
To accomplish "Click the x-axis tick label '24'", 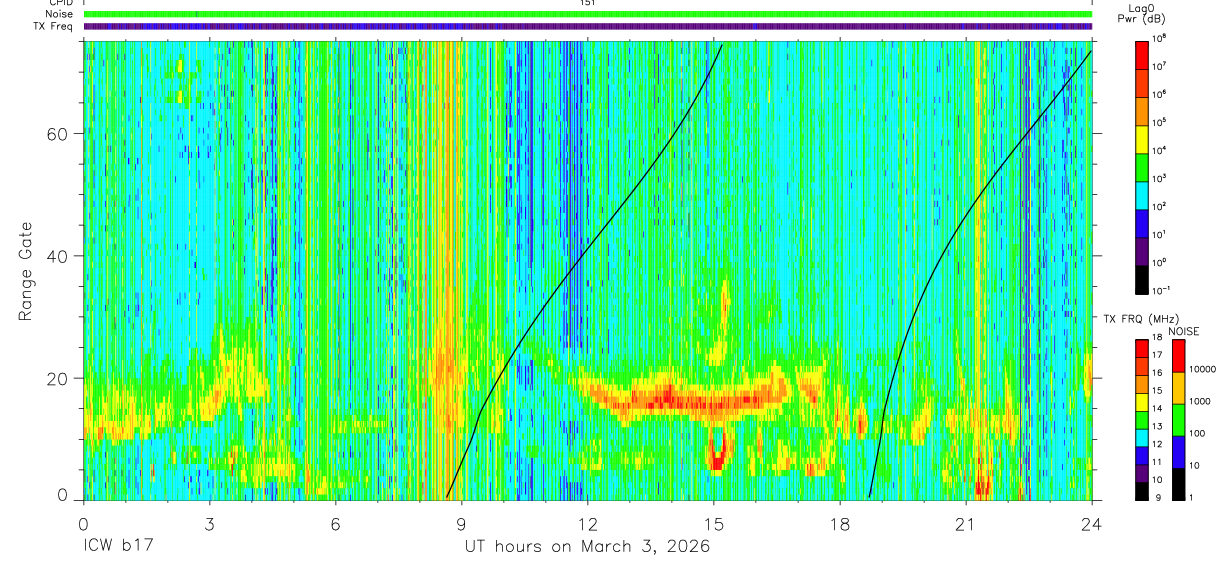I will [1092, 524].
